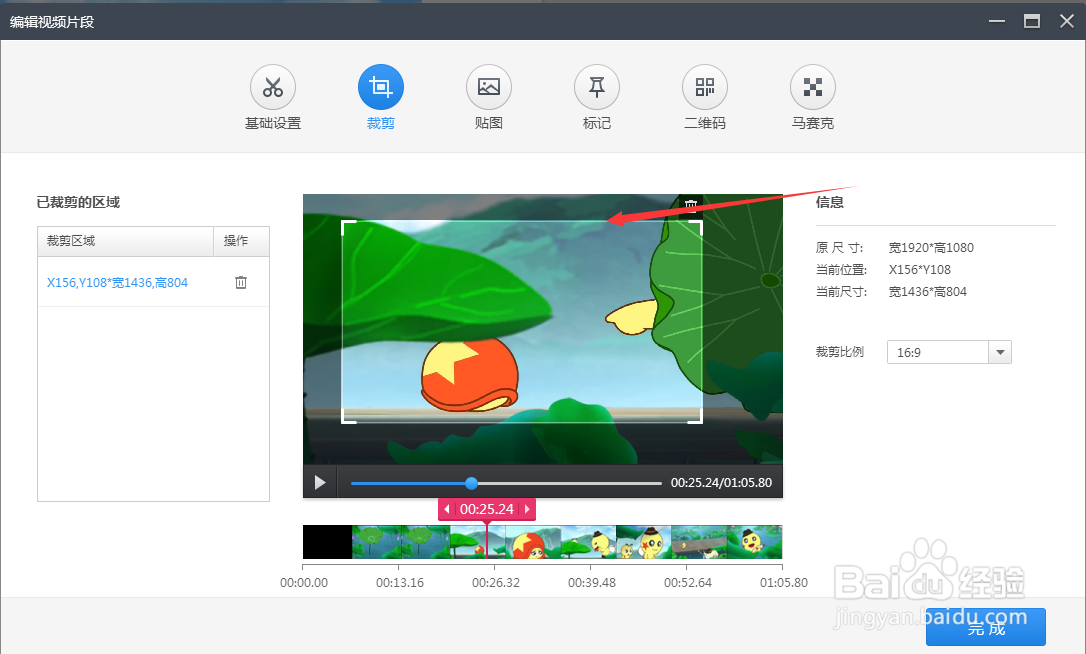Open the 马赛克 mosaic tool

[x=813, y=87]
